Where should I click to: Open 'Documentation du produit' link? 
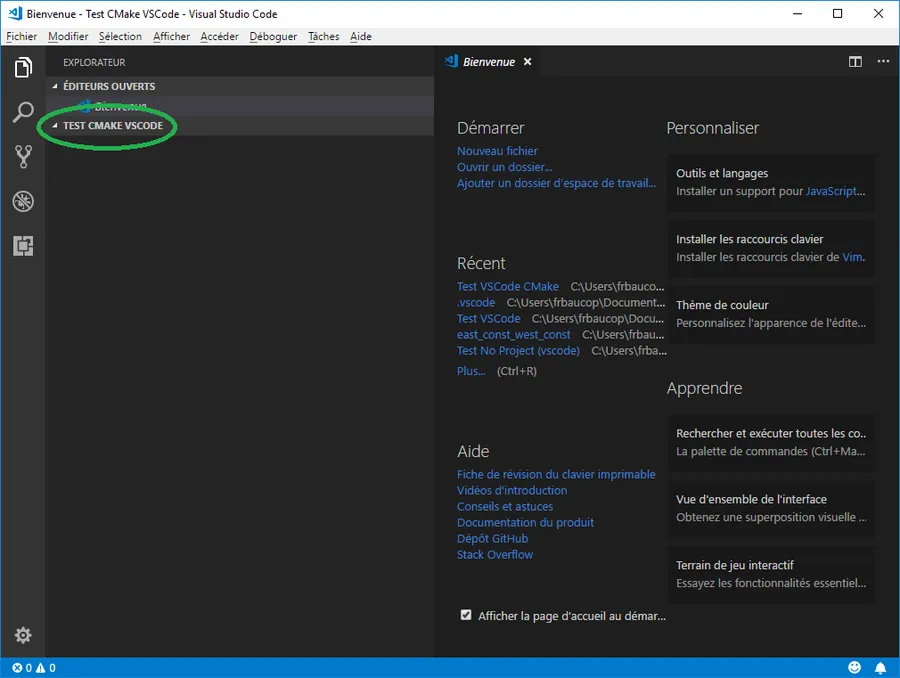click(x=525, y=522)
